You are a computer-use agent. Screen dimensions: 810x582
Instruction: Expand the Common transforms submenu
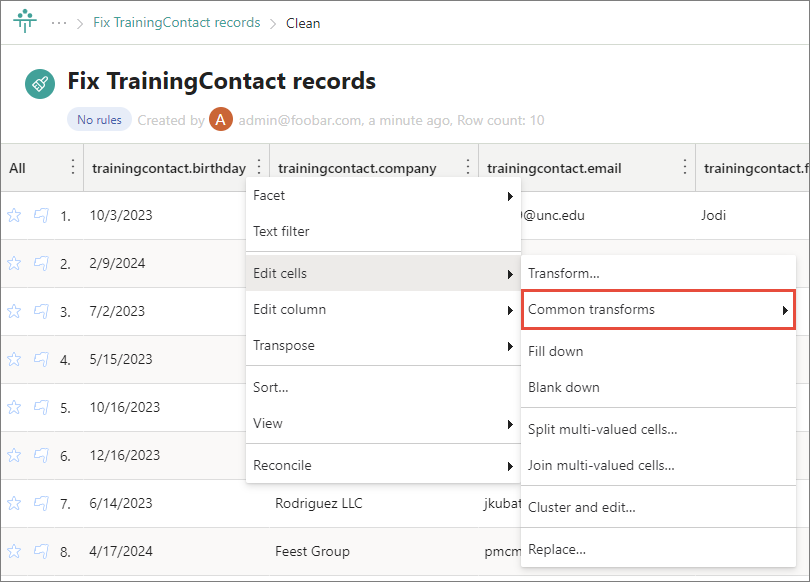[658, 310]
